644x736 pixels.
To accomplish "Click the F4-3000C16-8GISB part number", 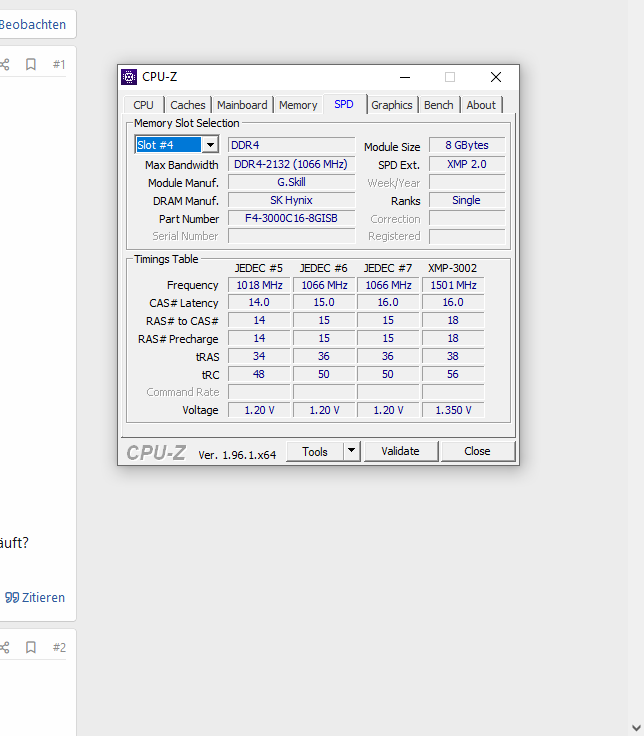I will point(291,218).
